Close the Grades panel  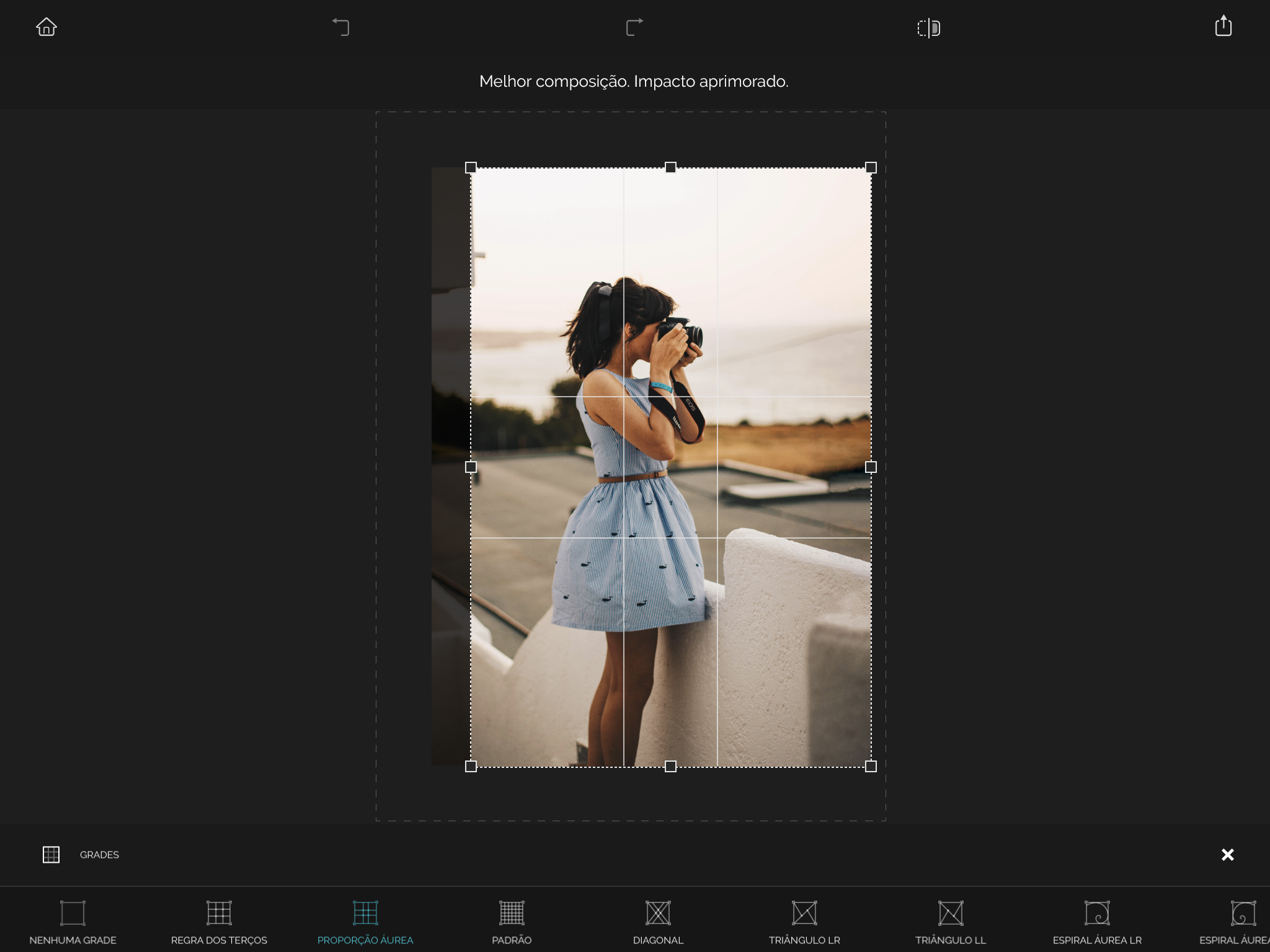click(1227, 855)
